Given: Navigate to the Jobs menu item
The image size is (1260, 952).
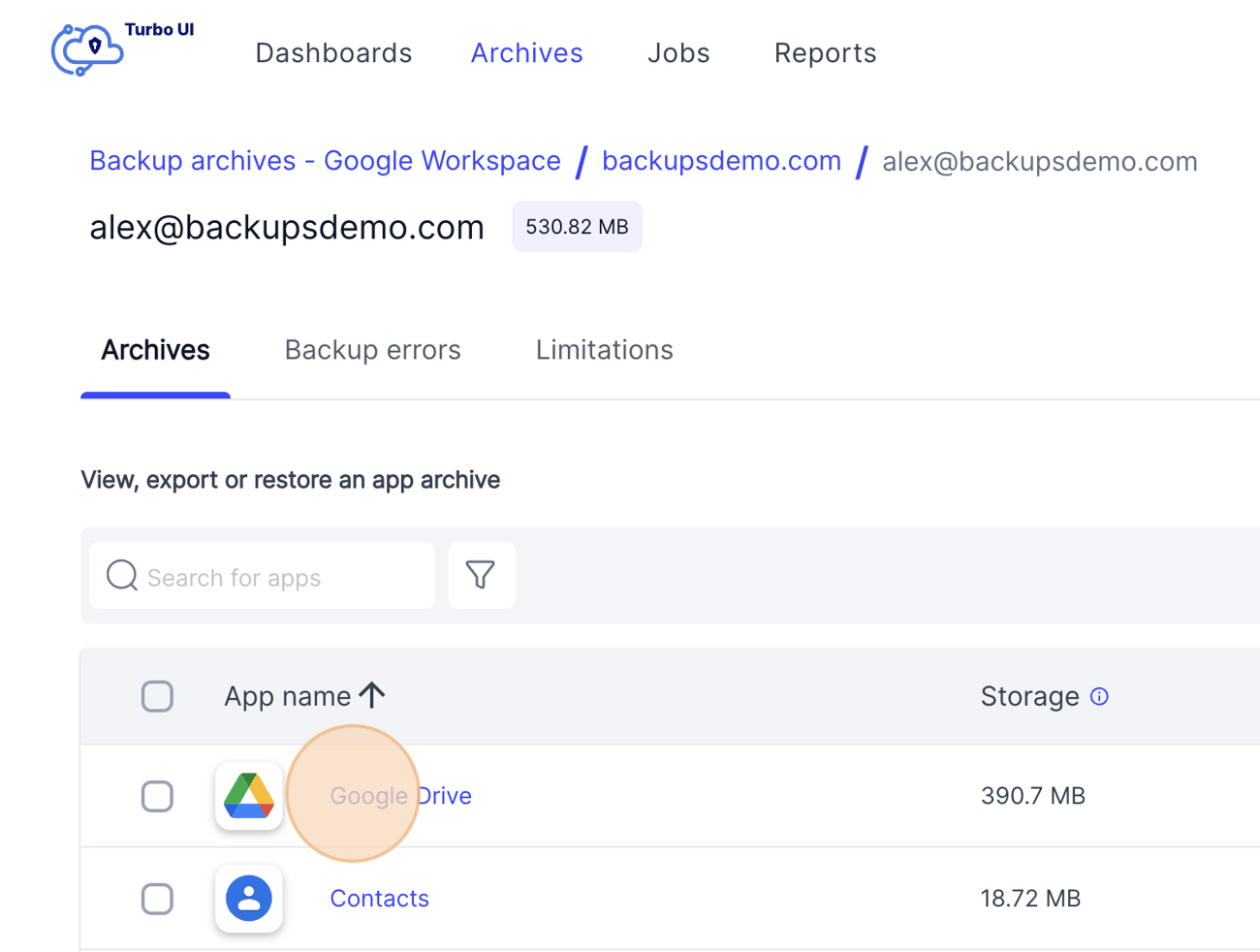Looking at the screenshot, I should click(x=678, y=53).
